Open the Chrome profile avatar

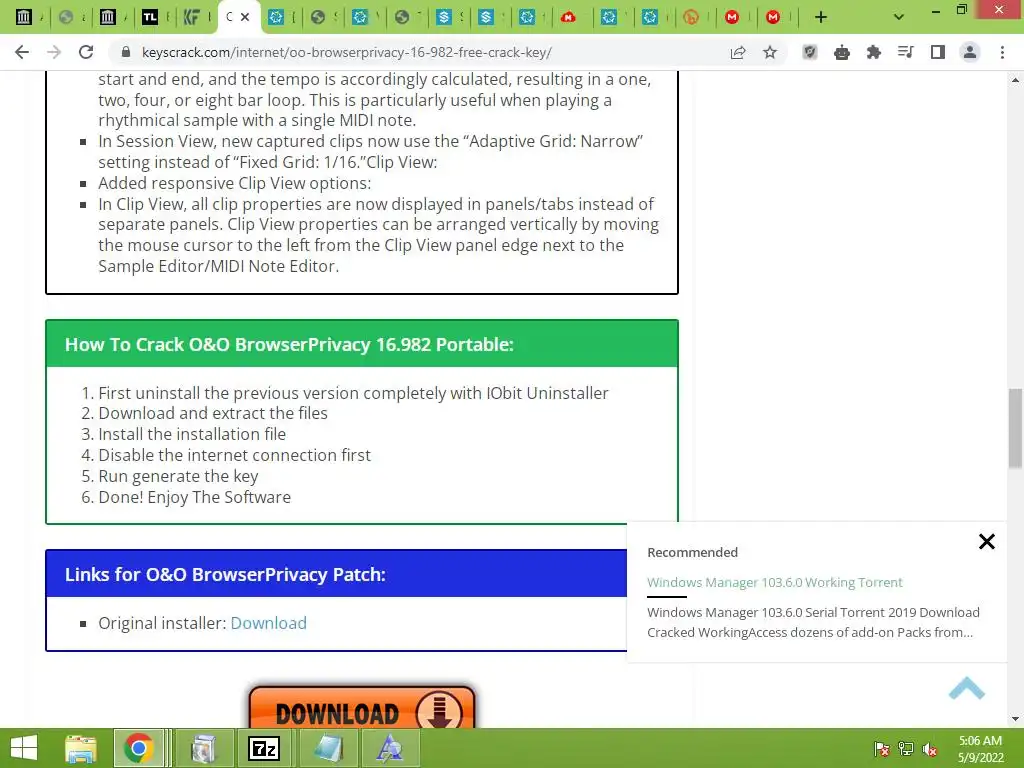[970, 52]
